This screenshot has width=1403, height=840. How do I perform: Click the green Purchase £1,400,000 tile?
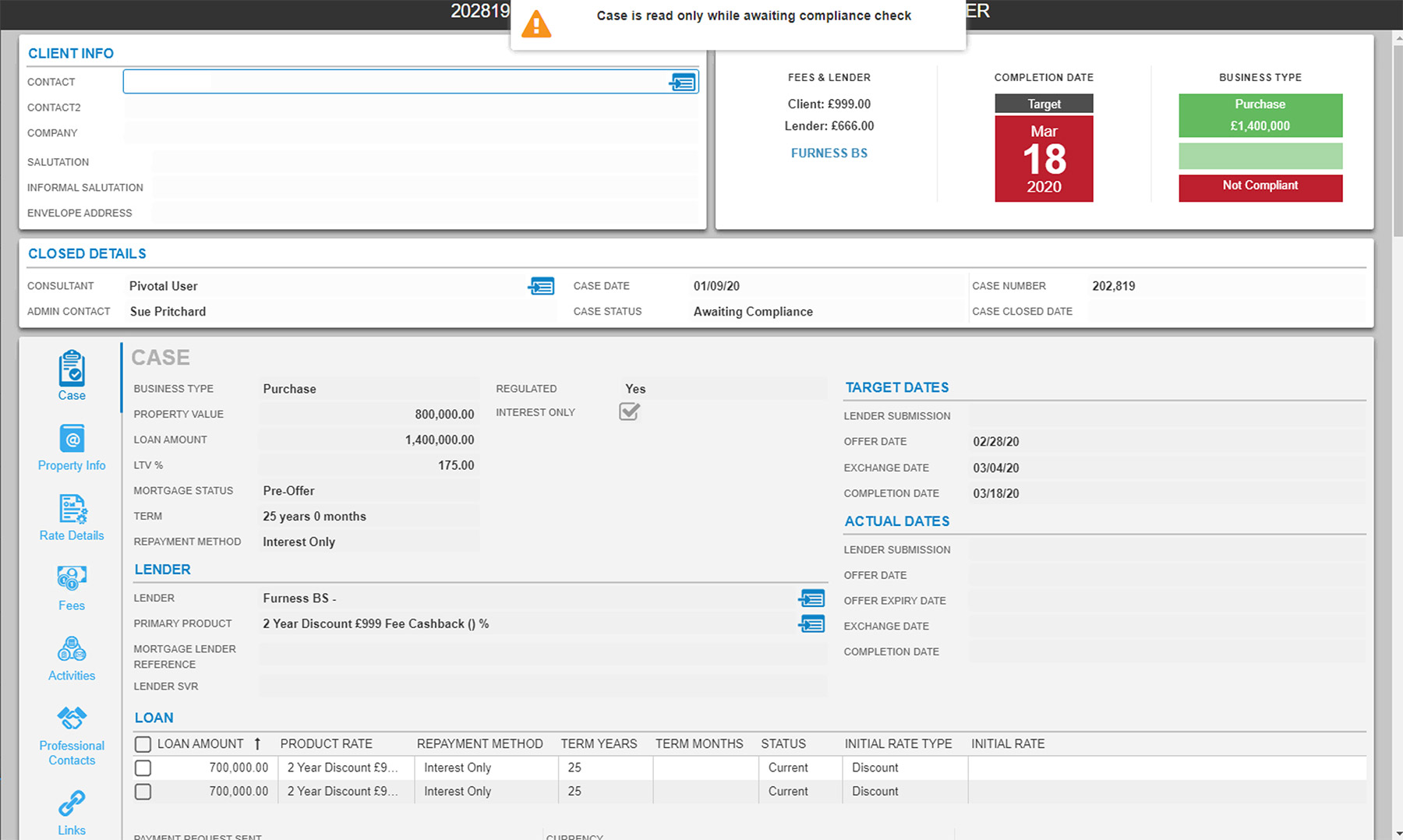pyautogui.click(x=1260, y=115)
